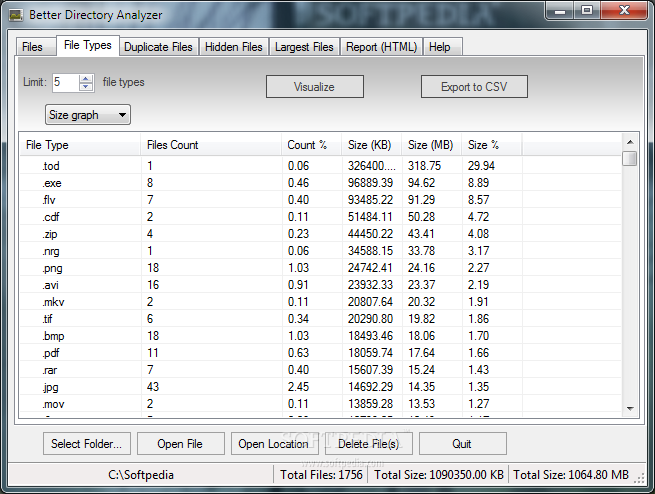Click the Open File button

tap(180, 443)
